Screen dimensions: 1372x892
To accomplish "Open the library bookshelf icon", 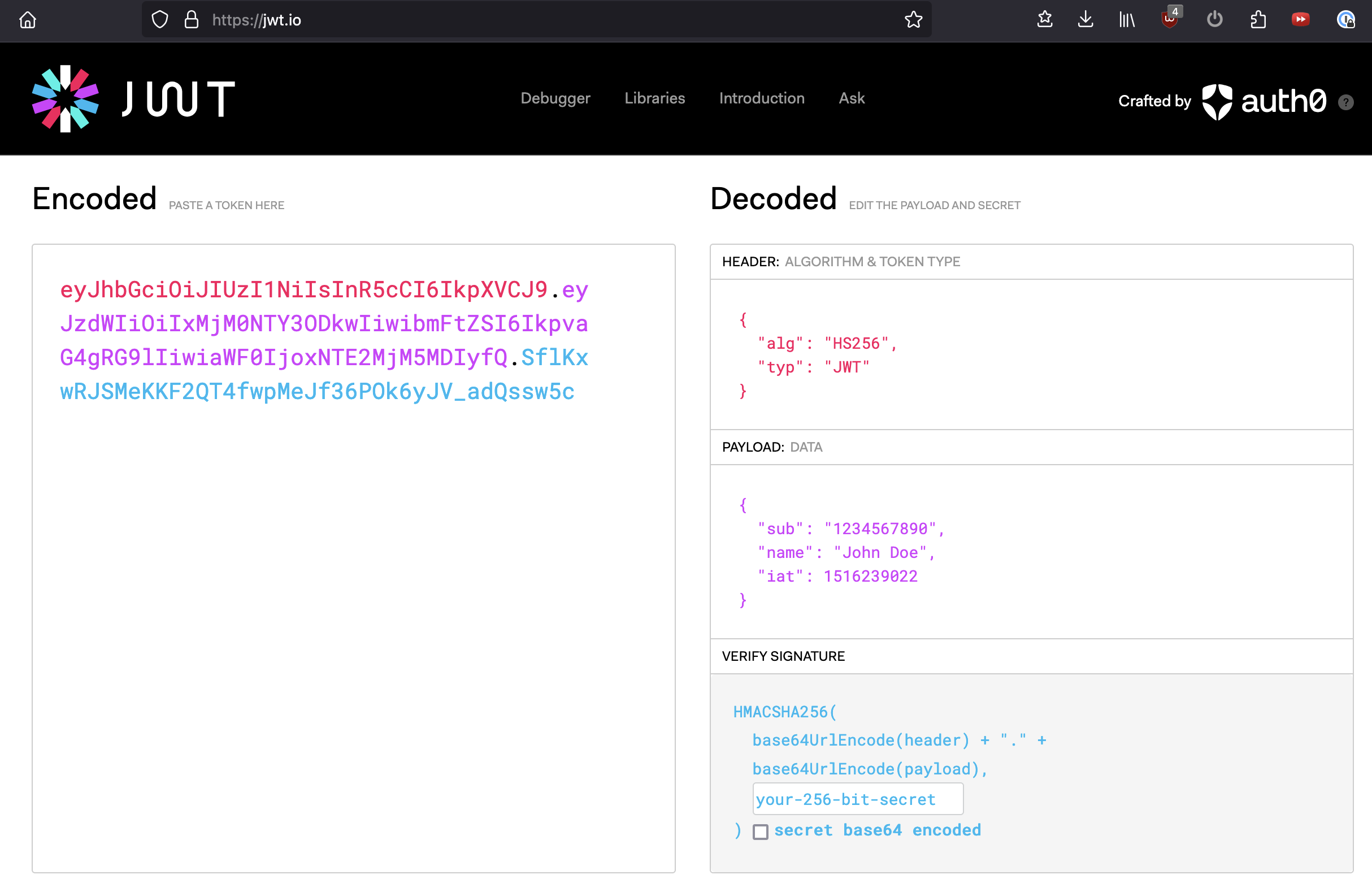I will (x=1126, y=20).
